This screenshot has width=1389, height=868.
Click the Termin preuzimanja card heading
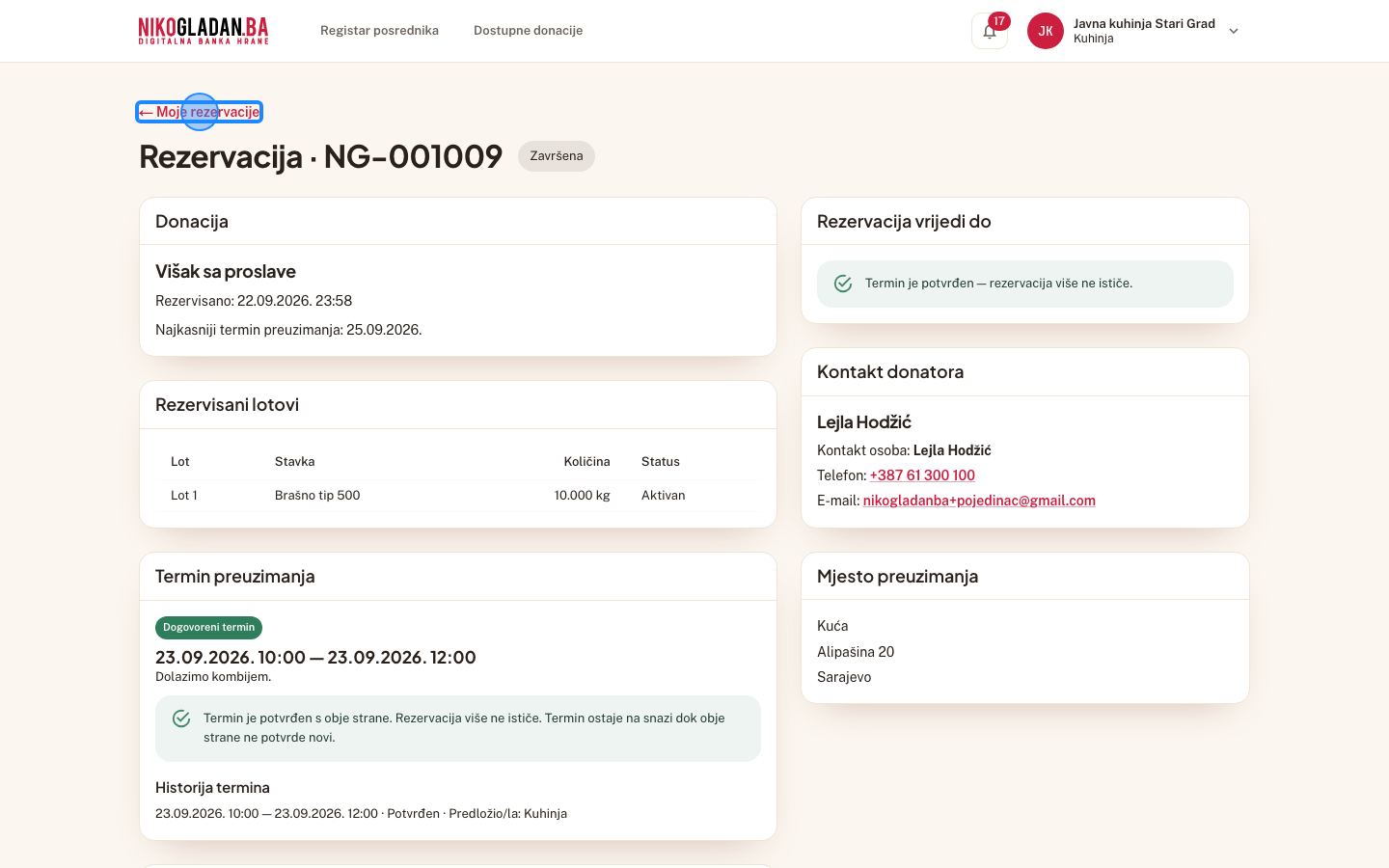click(x=235, y=577)
